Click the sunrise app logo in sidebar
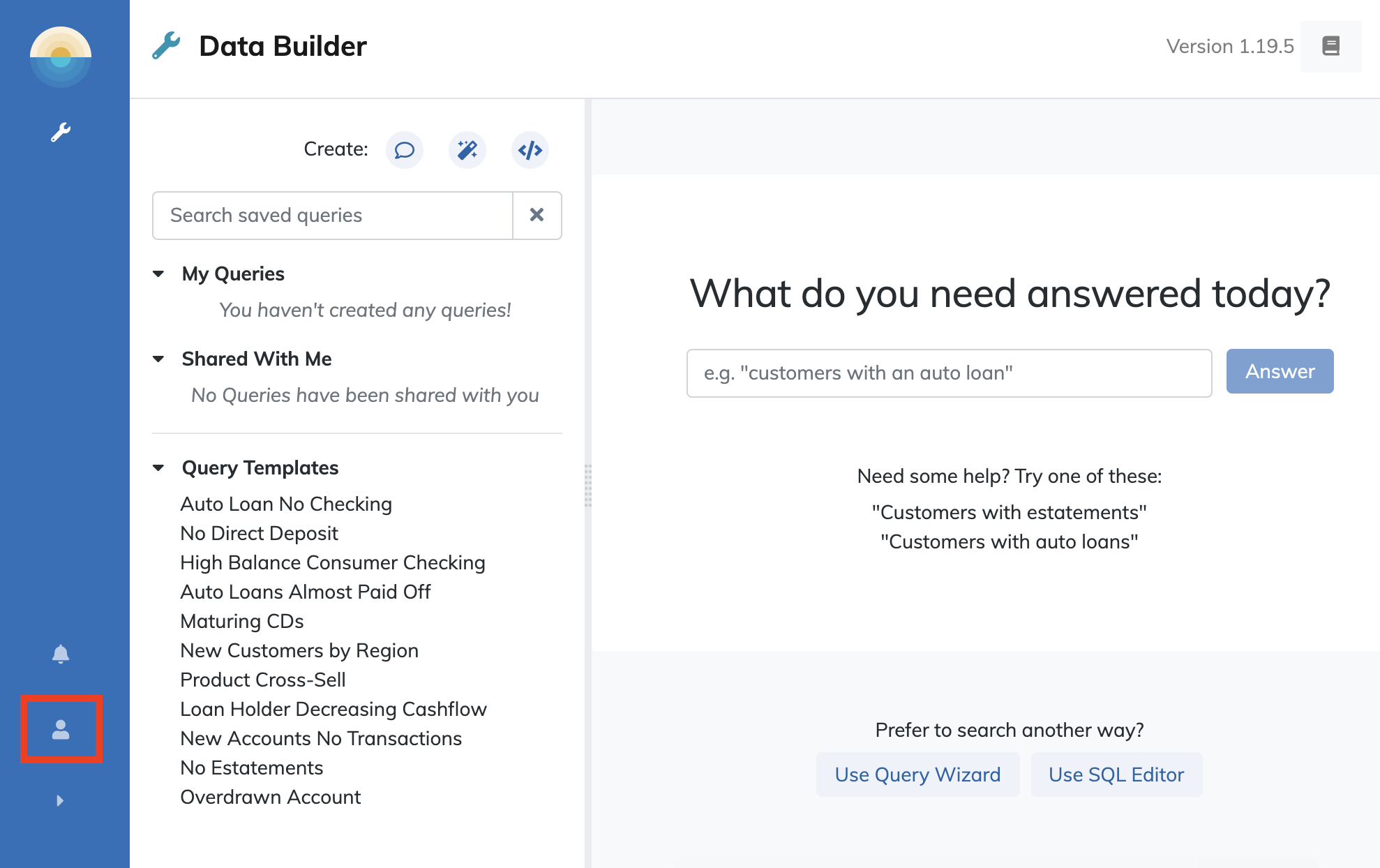The height and width of the screenshot is (868, 1380). pos(61,57)
